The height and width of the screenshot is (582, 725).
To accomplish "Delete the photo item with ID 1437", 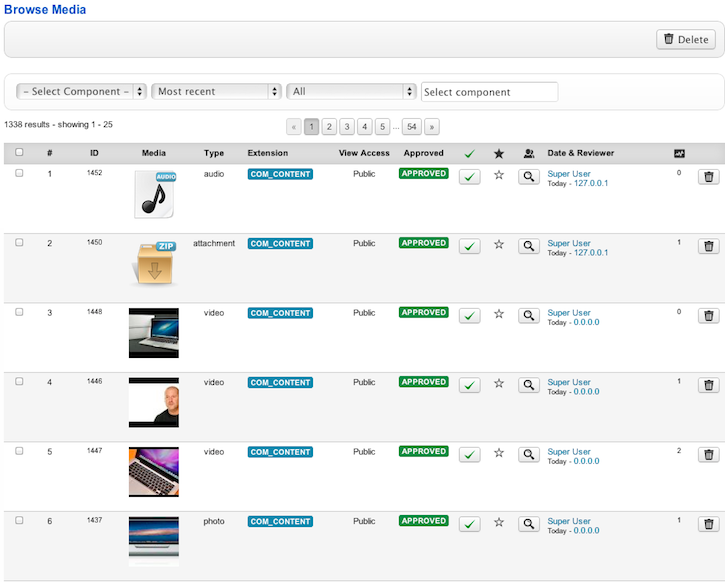I will [x=708, y=524].
